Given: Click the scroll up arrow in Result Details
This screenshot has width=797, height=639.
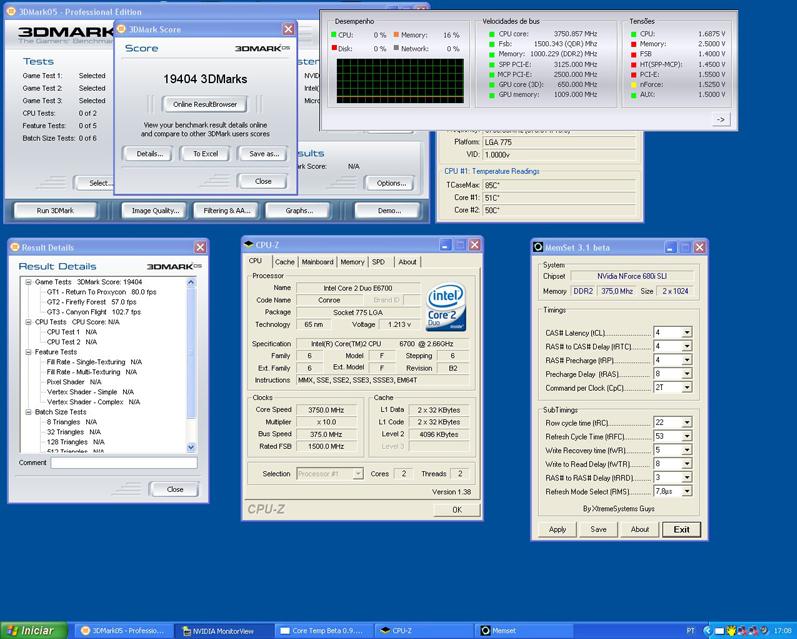Looking at the screenshot, I should (191, 282).
